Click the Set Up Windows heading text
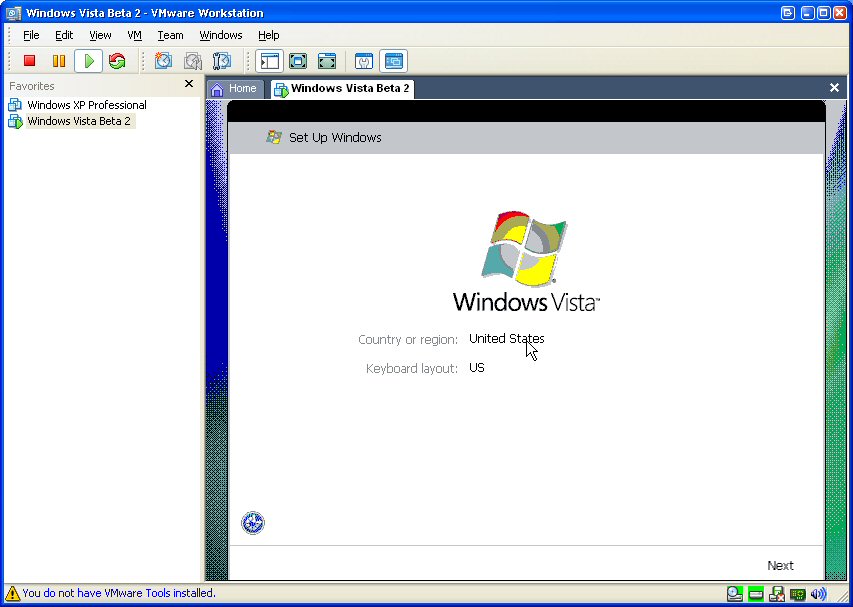This screenshot has height=607, width=853. [335, 138]
